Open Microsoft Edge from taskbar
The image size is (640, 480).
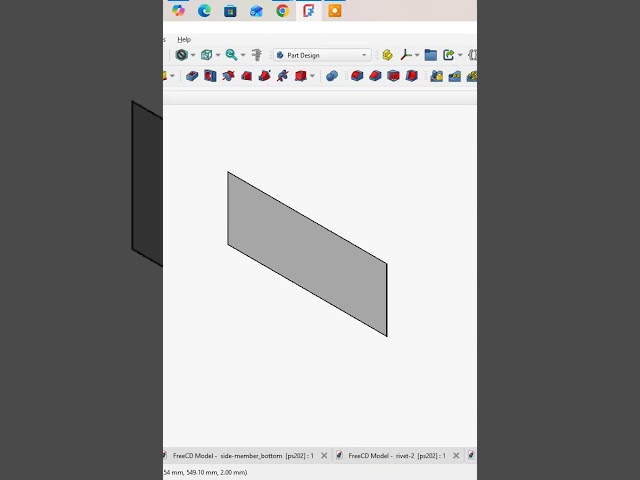pyautogui.click(x=204, y=11)
